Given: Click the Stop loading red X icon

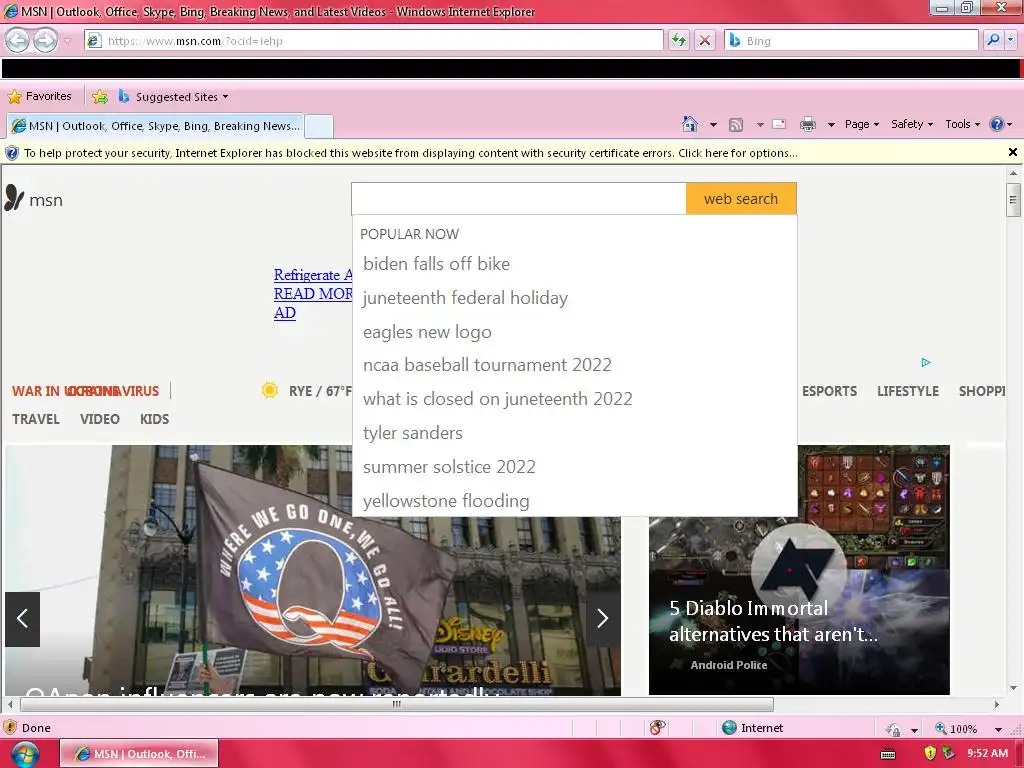Looking at the screenshot, I should point(705,40).
